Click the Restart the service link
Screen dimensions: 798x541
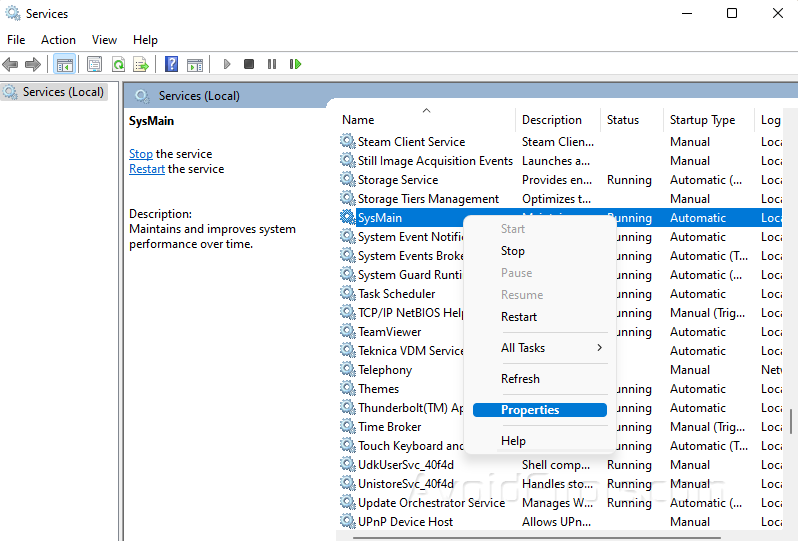pyautogui.click(x=147, y=169)
